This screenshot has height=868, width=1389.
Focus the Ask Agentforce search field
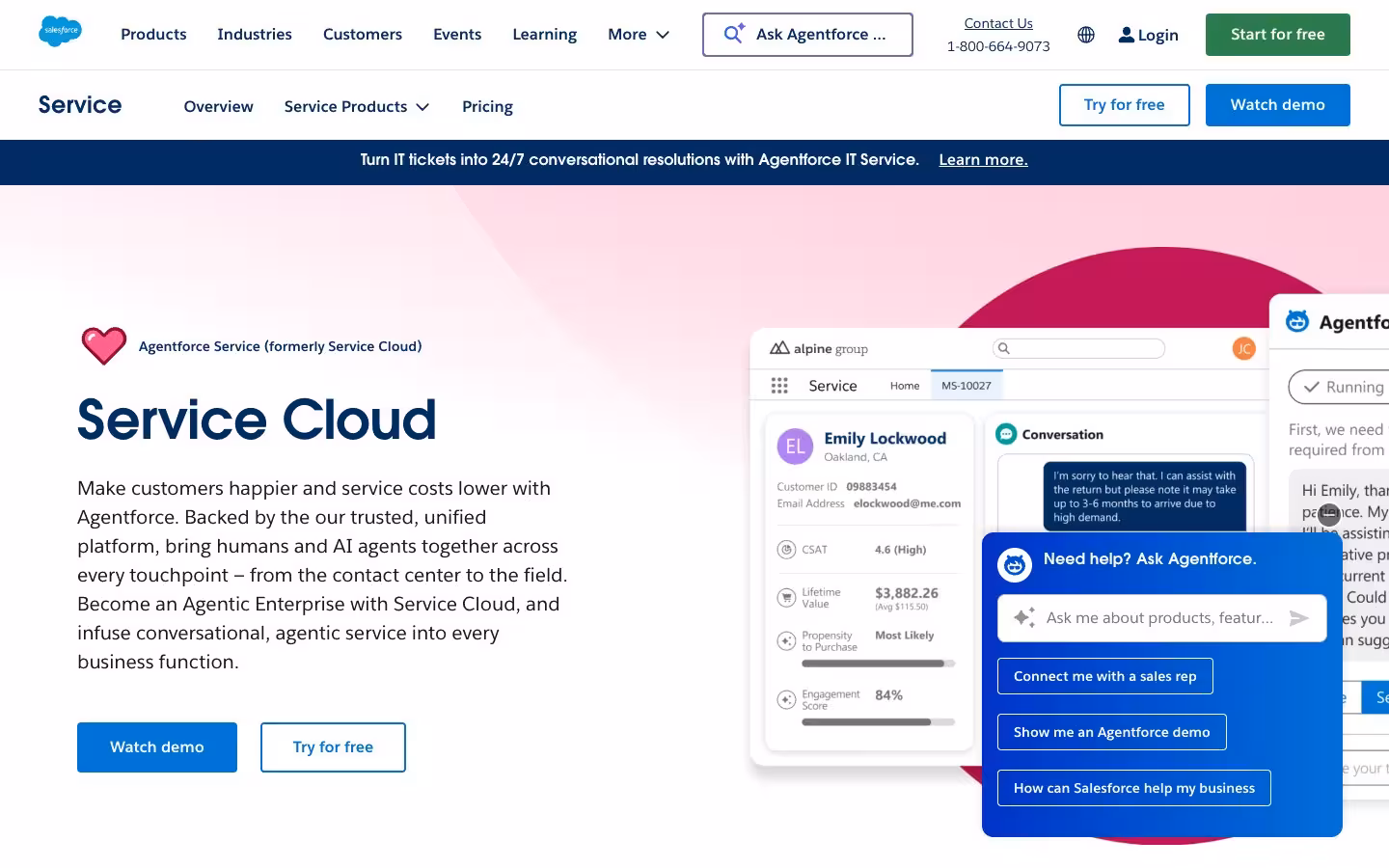tap(808, 35)
